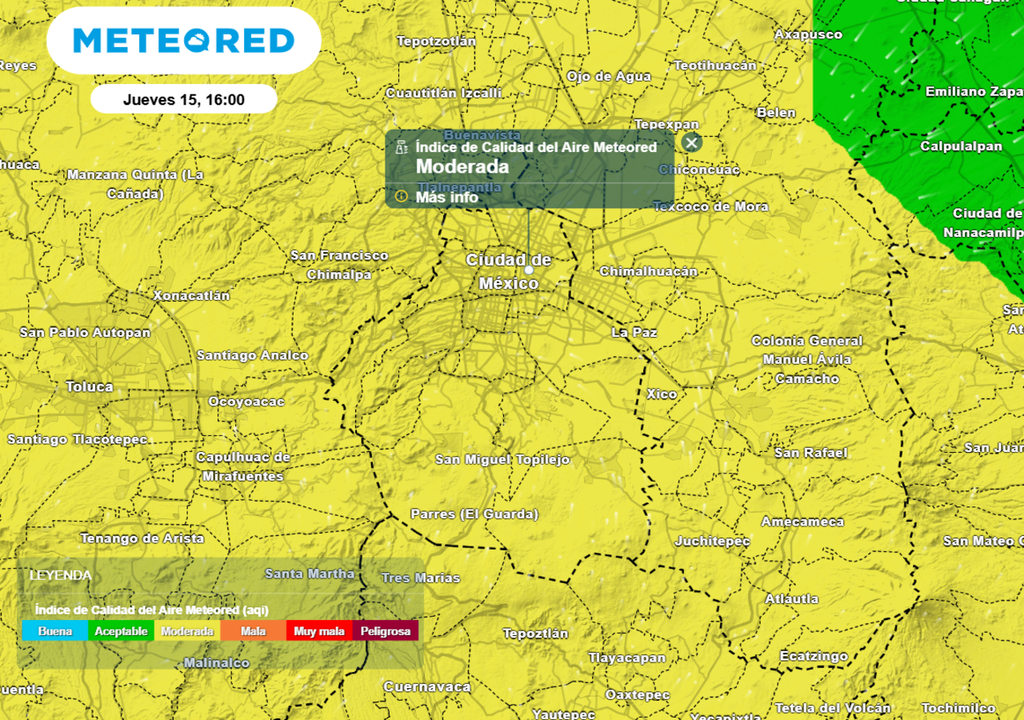The height and width of the screenshot is (720, 1024).
Task: Click the Tochimilco map label
Action: click(959, 708)
